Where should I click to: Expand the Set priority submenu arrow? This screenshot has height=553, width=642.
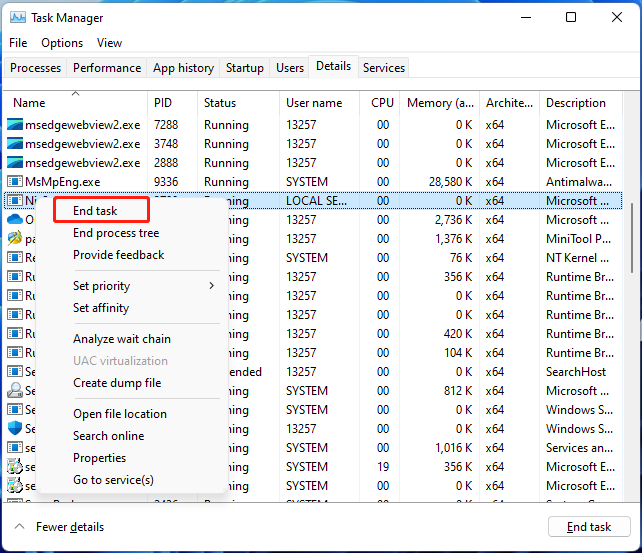[x=211, y=285]
